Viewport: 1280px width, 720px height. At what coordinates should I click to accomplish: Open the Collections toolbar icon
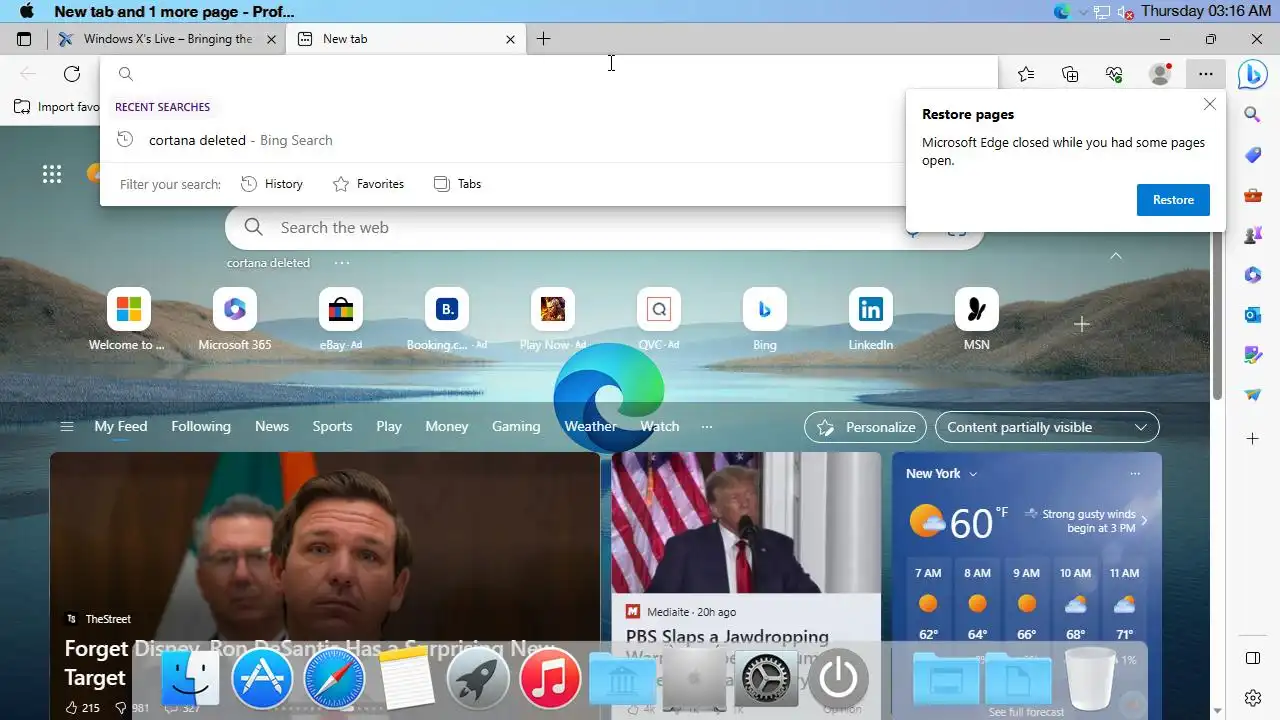click(x=1070, y=74)
